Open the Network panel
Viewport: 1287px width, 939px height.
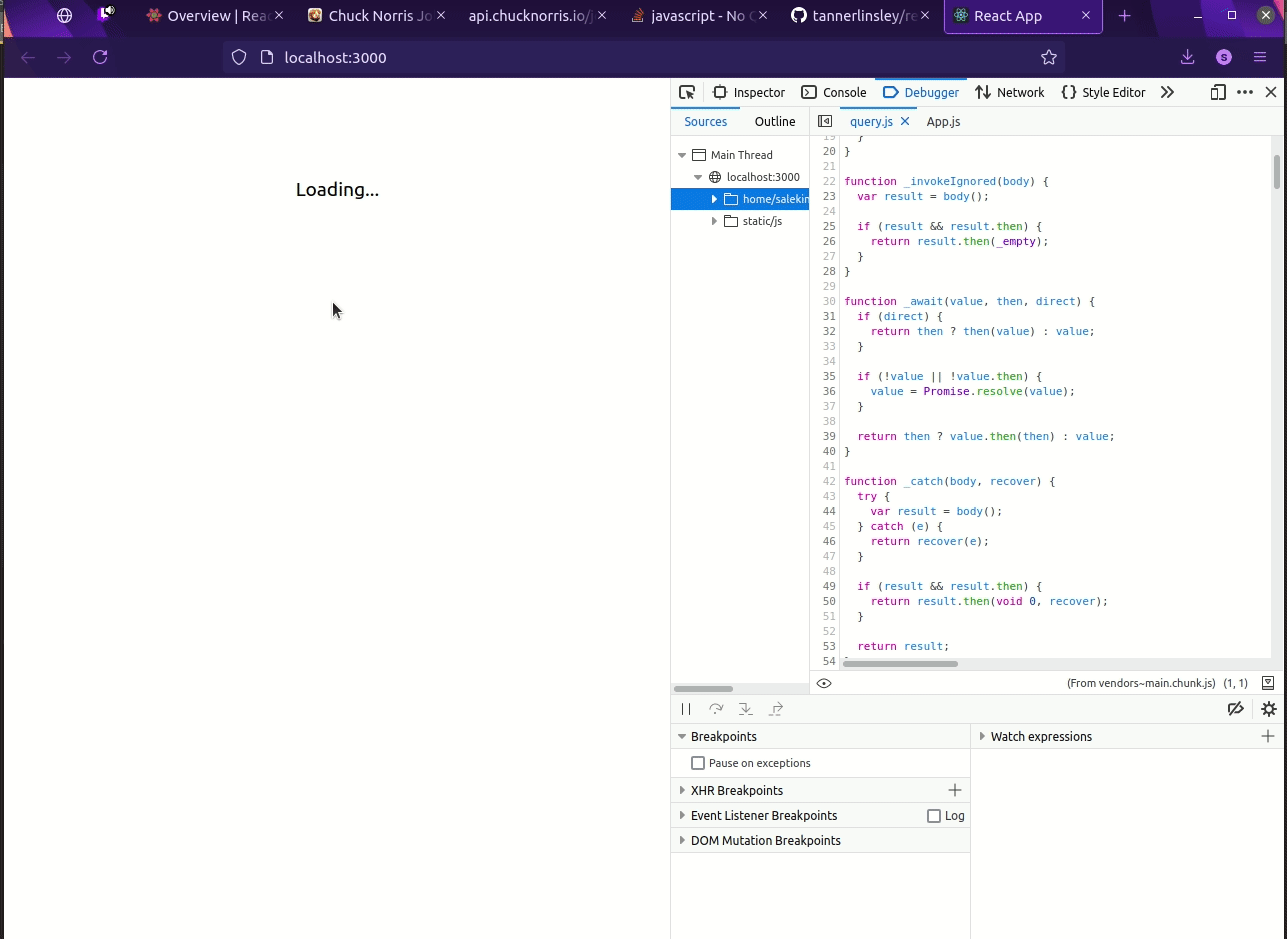point(1010,92)
